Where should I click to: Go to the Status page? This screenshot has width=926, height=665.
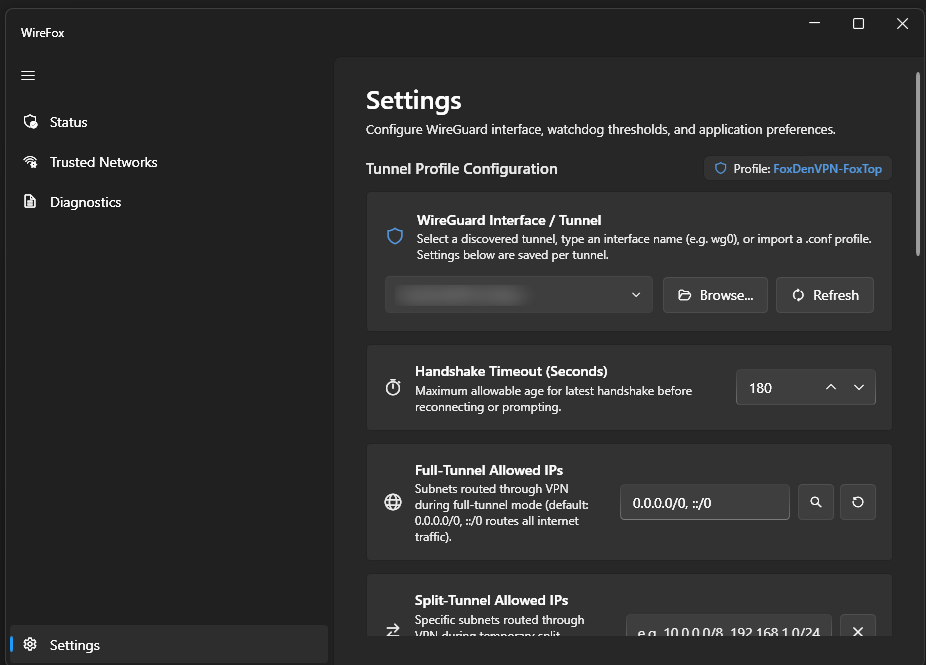pyautogui.click(x=169, y=122)
